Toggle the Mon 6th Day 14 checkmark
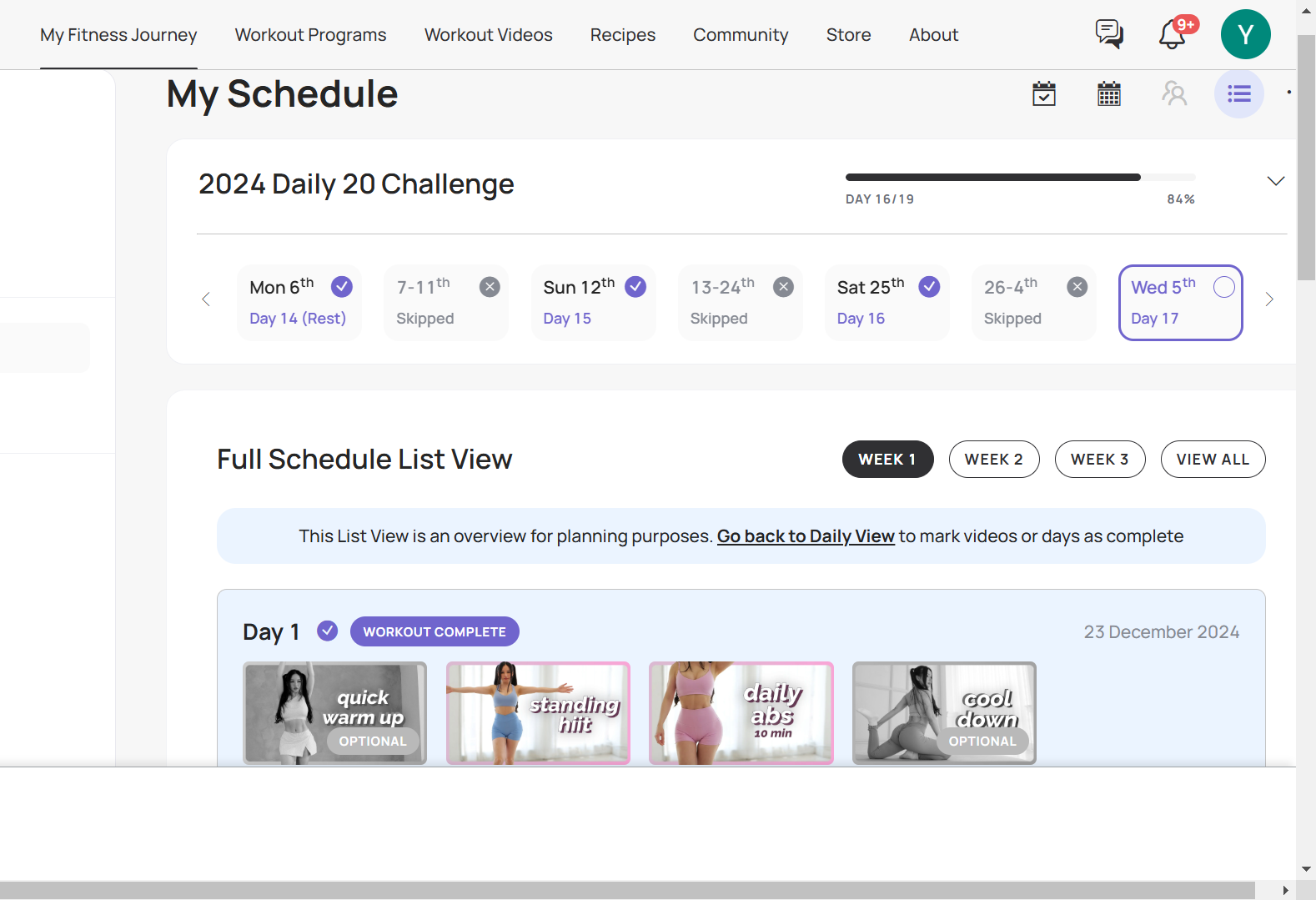Image resolution: width=1316 pixels, height=900 pixels. pos(342,287)
